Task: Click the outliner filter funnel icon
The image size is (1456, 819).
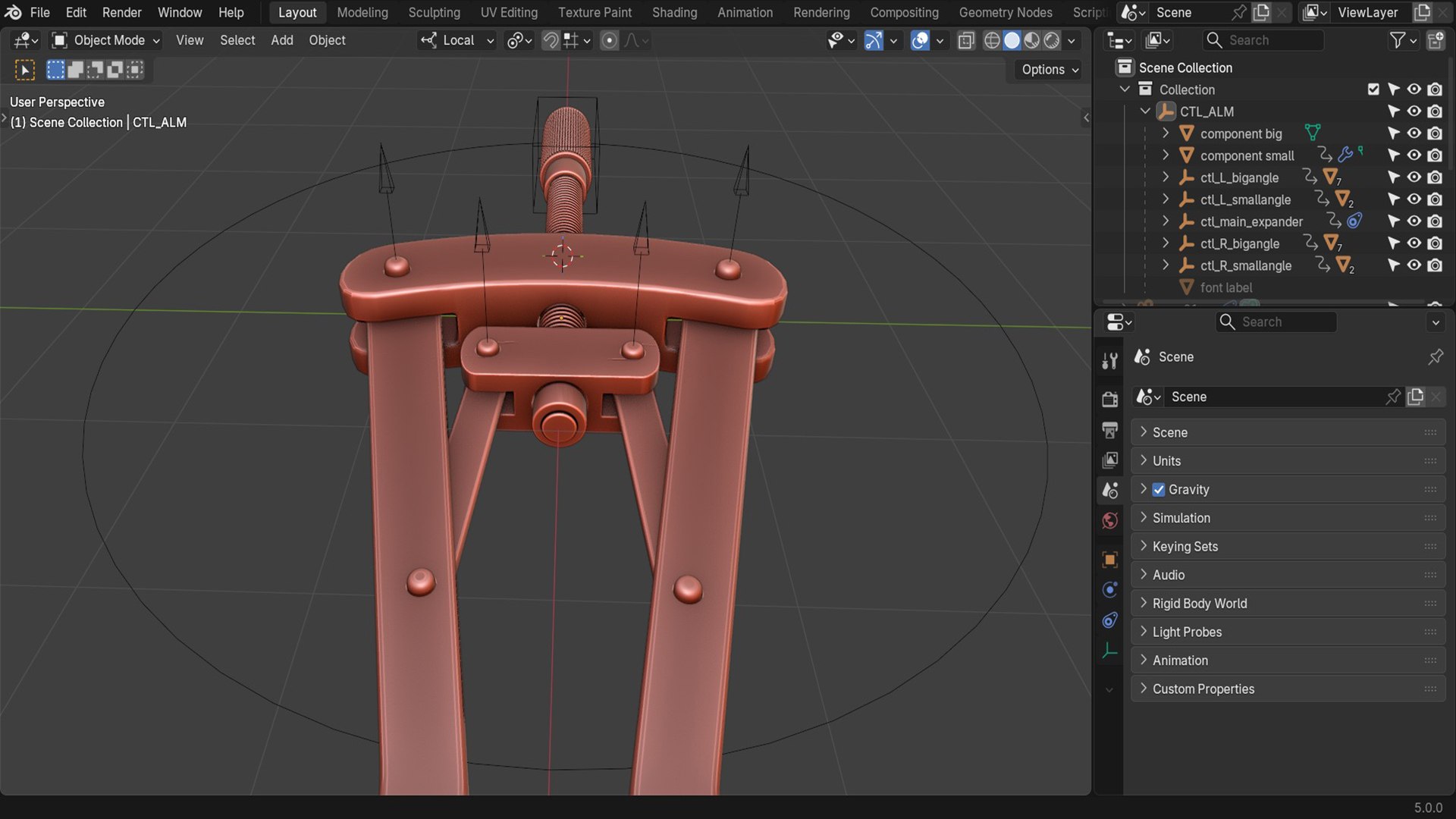Action: [1397, 40]
